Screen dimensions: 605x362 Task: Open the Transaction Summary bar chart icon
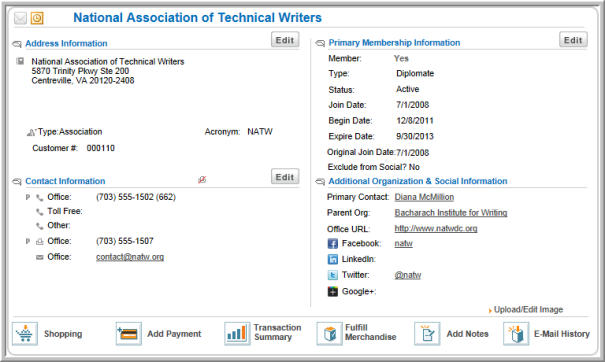(237, 334)
